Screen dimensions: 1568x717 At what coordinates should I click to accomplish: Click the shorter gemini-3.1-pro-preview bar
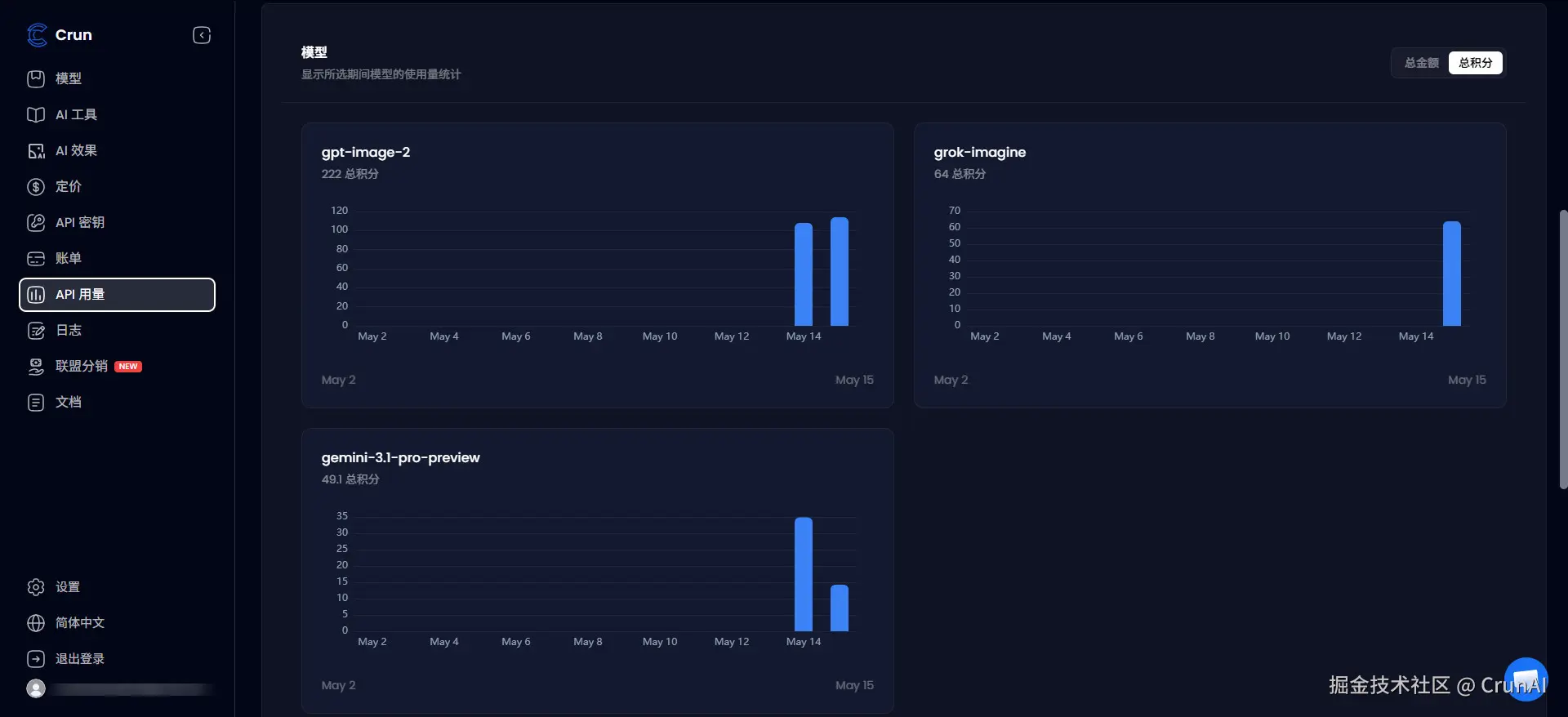[840, 608]
